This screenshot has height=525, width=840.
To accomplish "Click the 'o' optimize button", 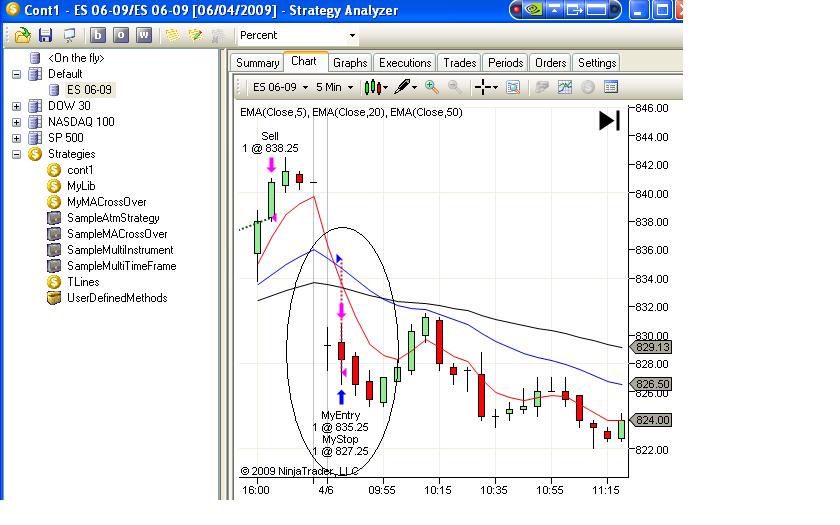I will click(x=121, y=35).
